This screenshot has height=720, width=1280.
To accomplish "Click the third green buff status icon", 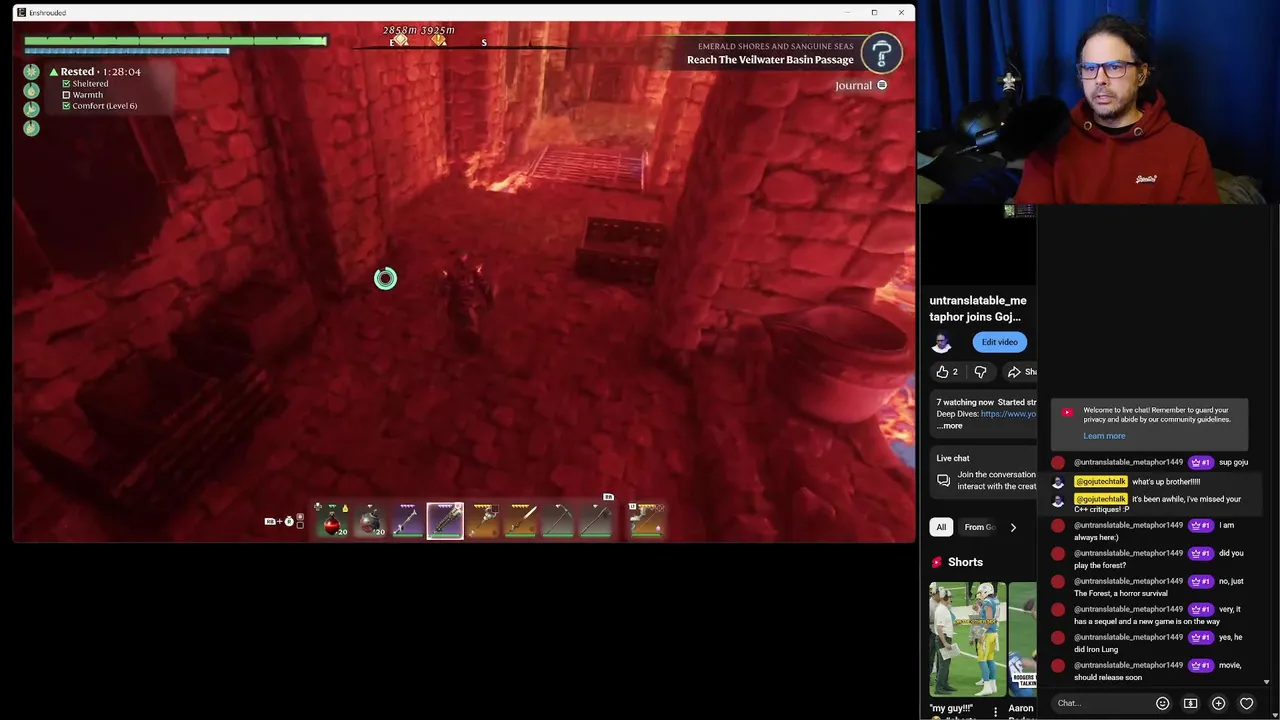I will [x=31, y=108].
